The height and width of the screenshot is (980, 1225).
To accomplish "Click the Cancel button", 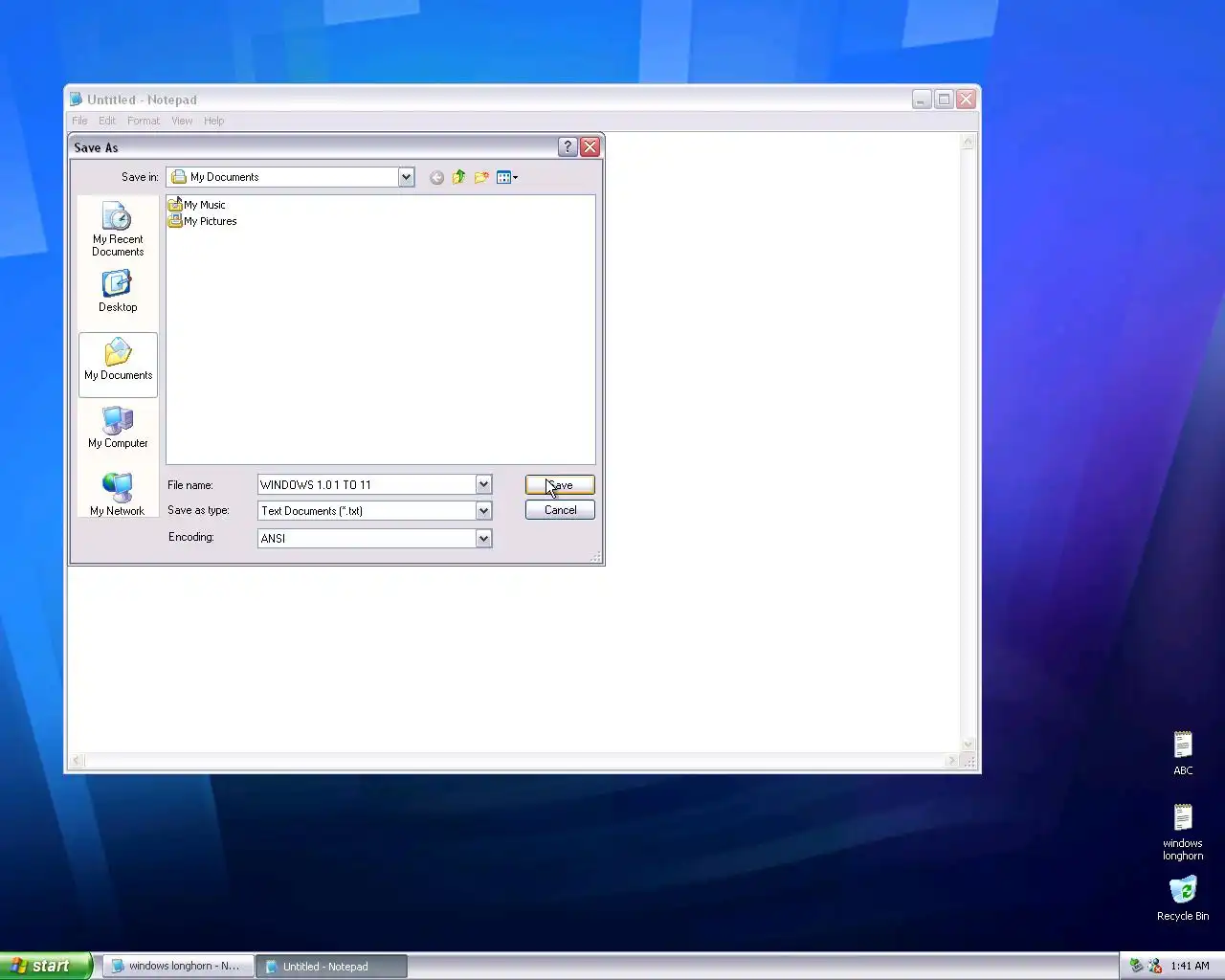I will (560, 510).
